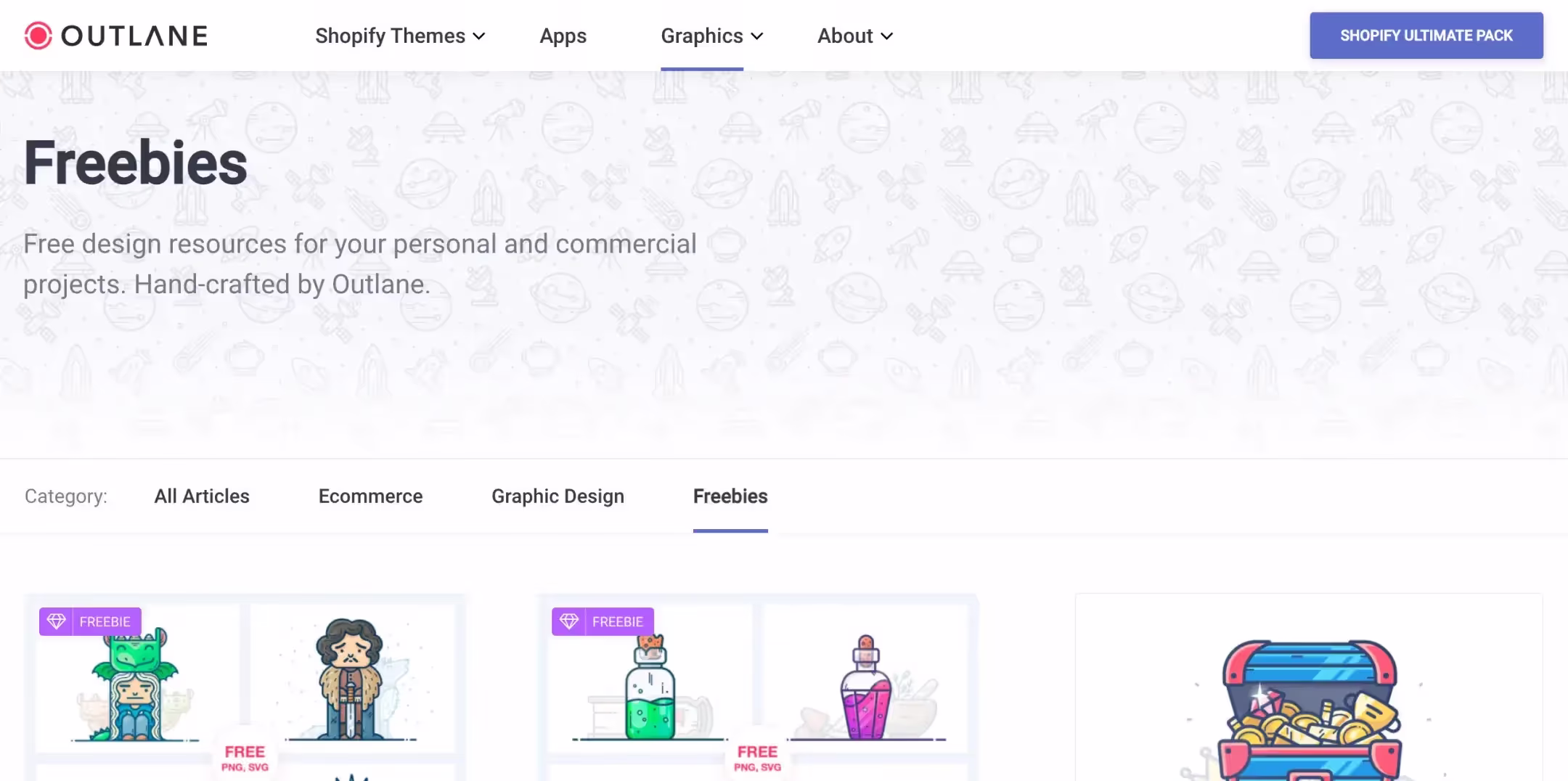The height and width of the screenshot is (781, 1568).
Task: Select the Graphic Design category tab
Action: (558, 496)
